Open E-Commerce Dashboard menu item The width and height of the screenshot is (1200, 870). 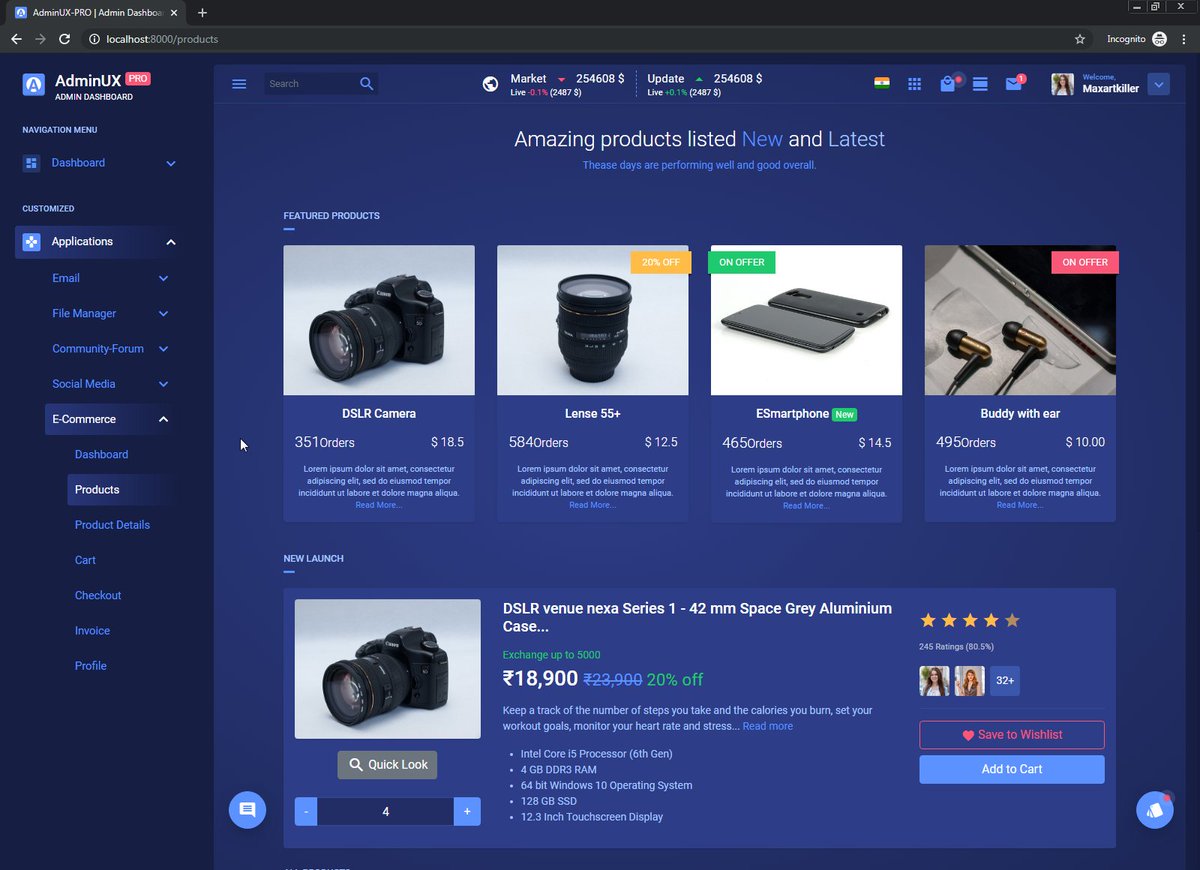coord(101,454)
